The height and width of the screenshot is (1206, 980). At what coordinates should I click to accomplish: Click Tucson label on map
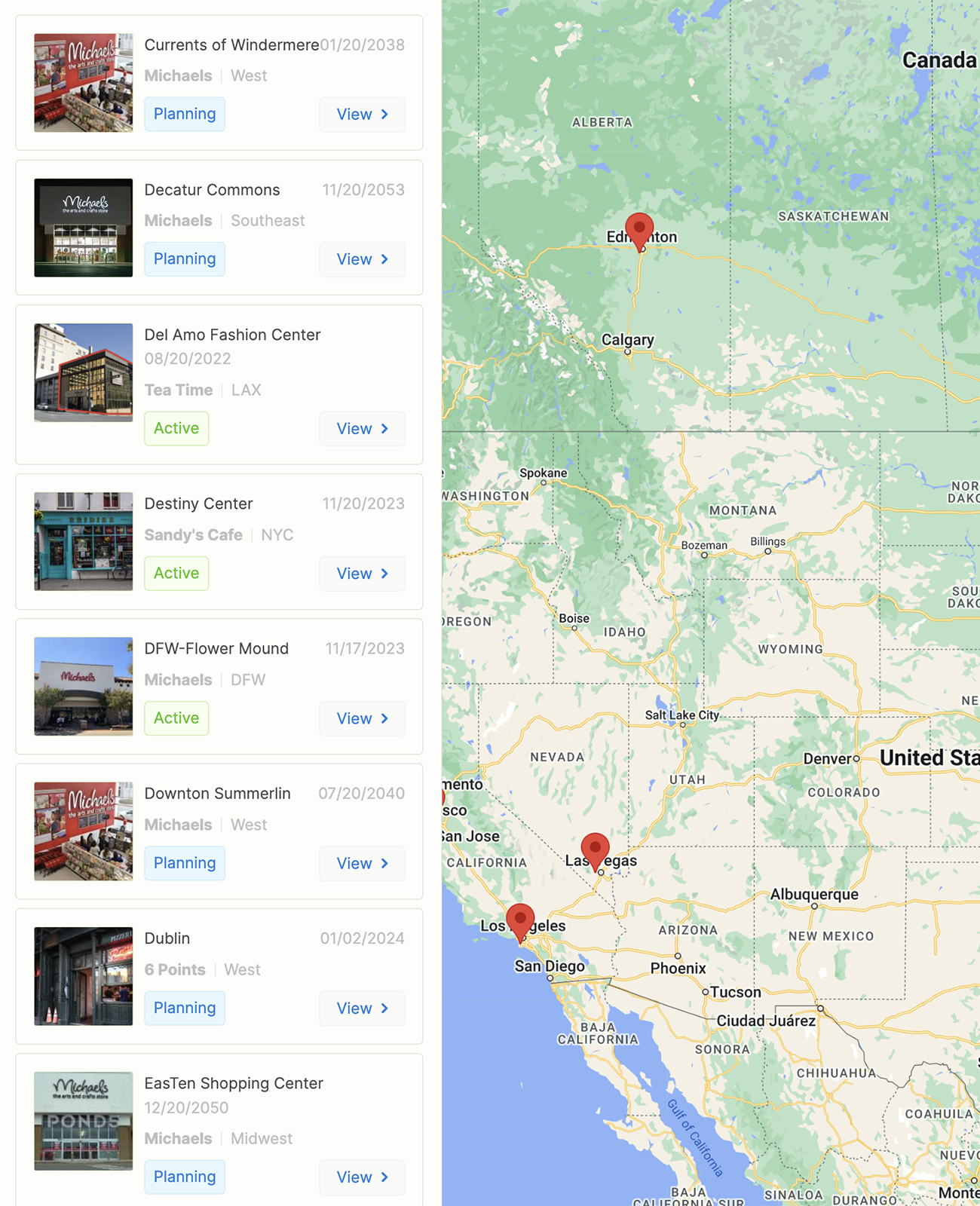tap(736, 993)
